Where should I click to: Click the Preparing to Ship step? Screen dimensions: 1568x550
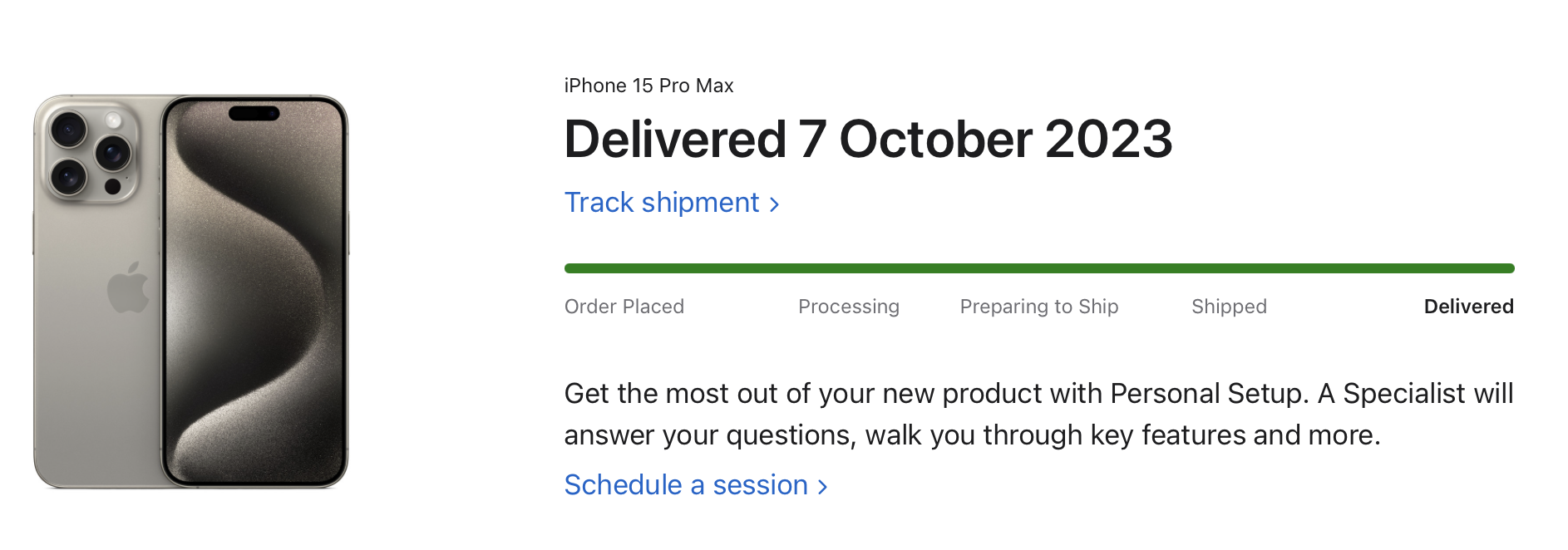tap(1038, 307)
